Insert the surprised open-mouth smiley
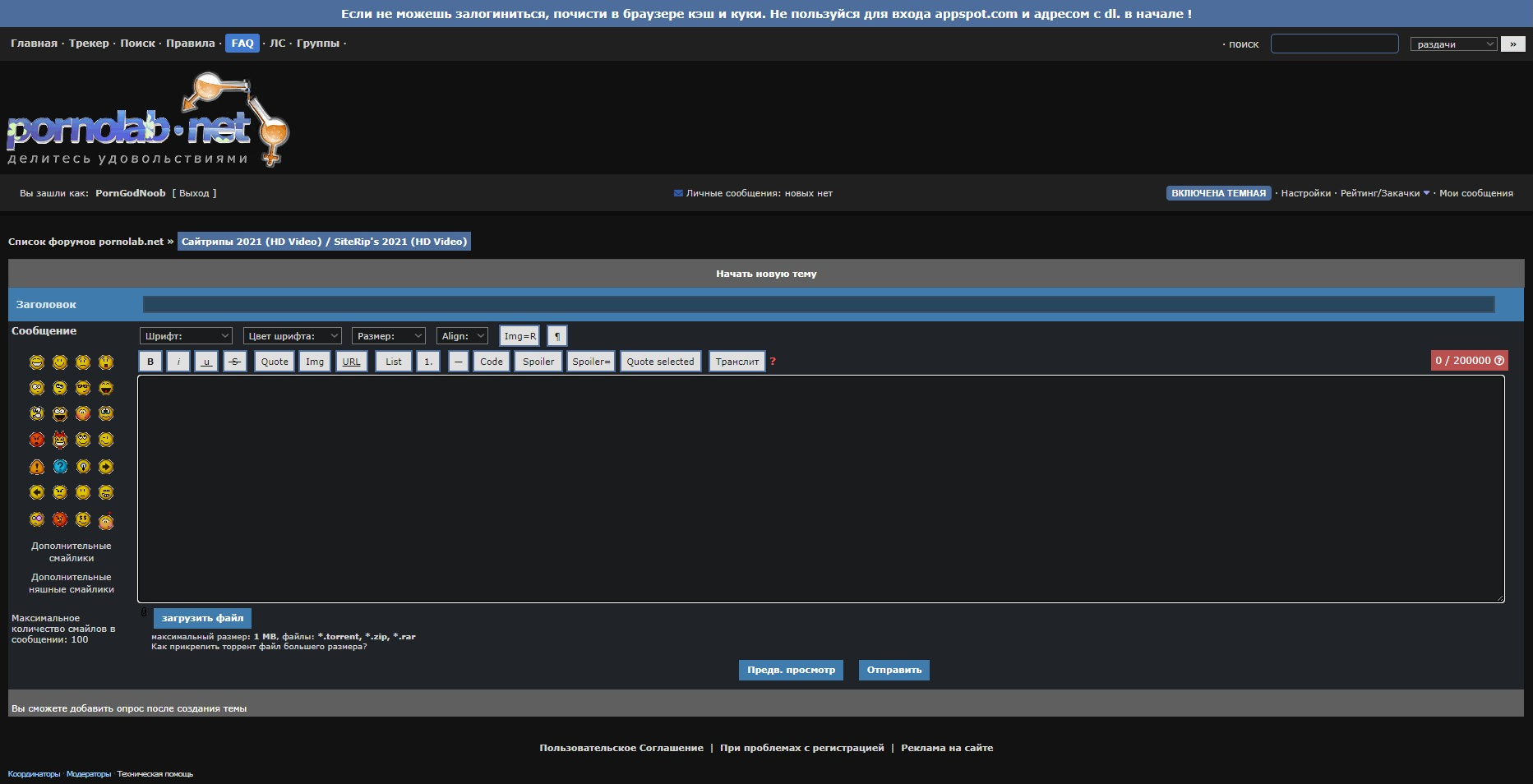 point(106,362)
